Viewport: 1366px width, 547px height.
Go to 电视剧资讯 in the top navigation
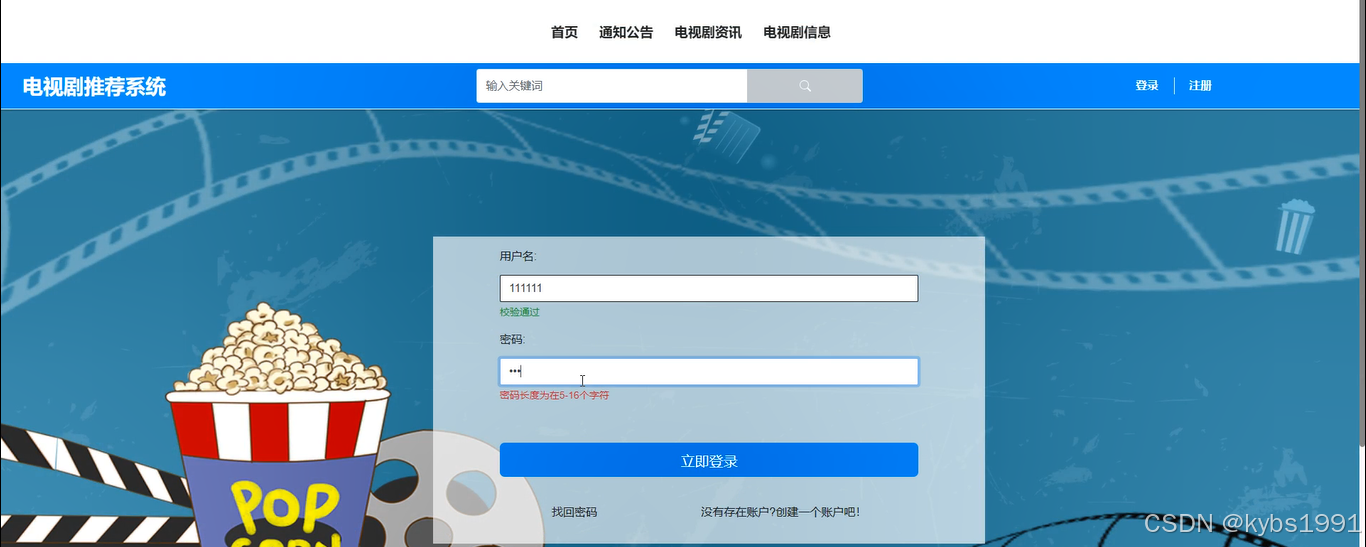[708, 32]
